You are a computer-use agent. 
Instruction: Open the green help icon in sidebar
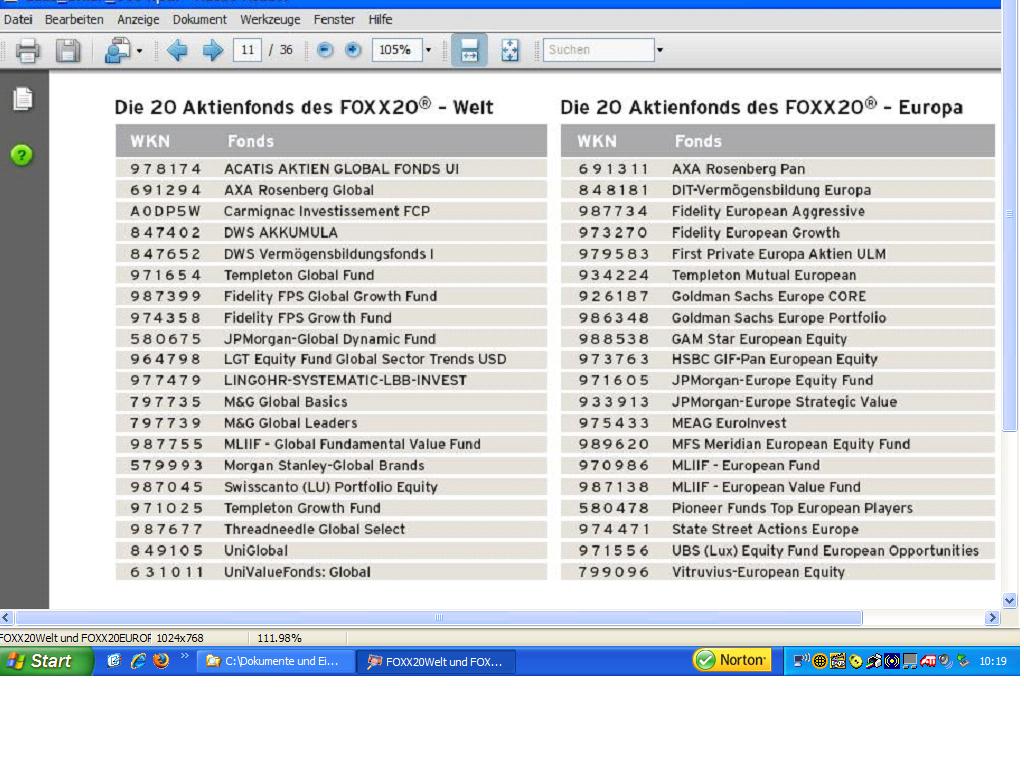click(x=22, y=155)
